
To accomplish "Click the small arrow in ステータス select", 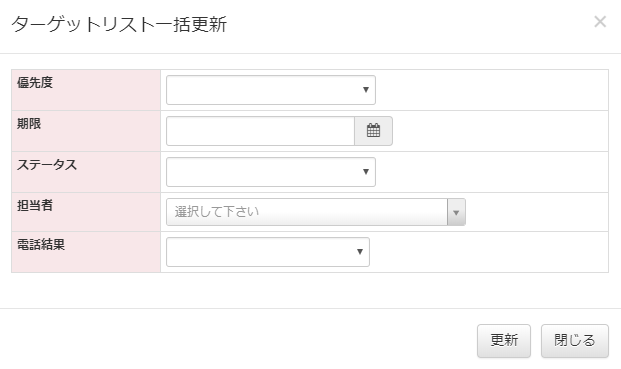I will coord(366,172).
